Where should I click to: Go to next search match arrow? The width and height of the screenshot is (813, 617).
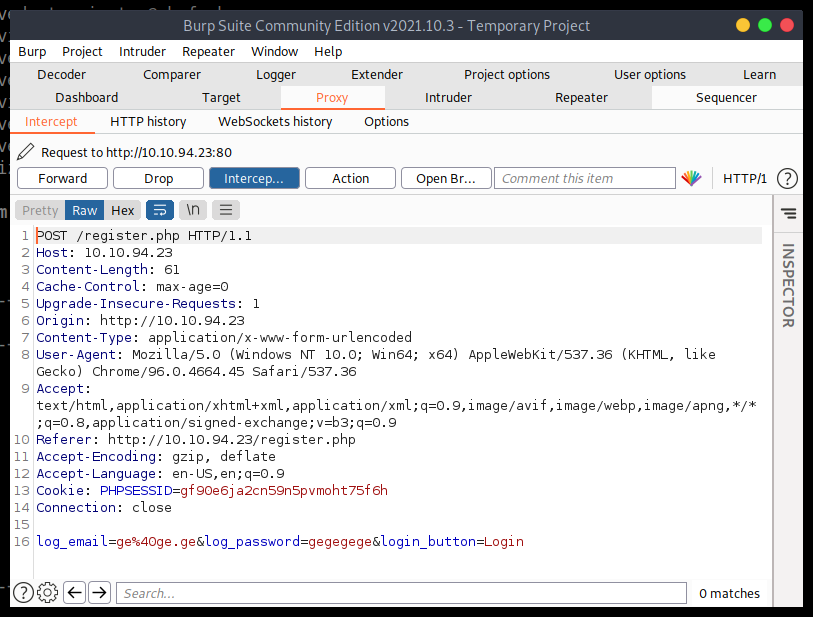(x=99, y=593)
